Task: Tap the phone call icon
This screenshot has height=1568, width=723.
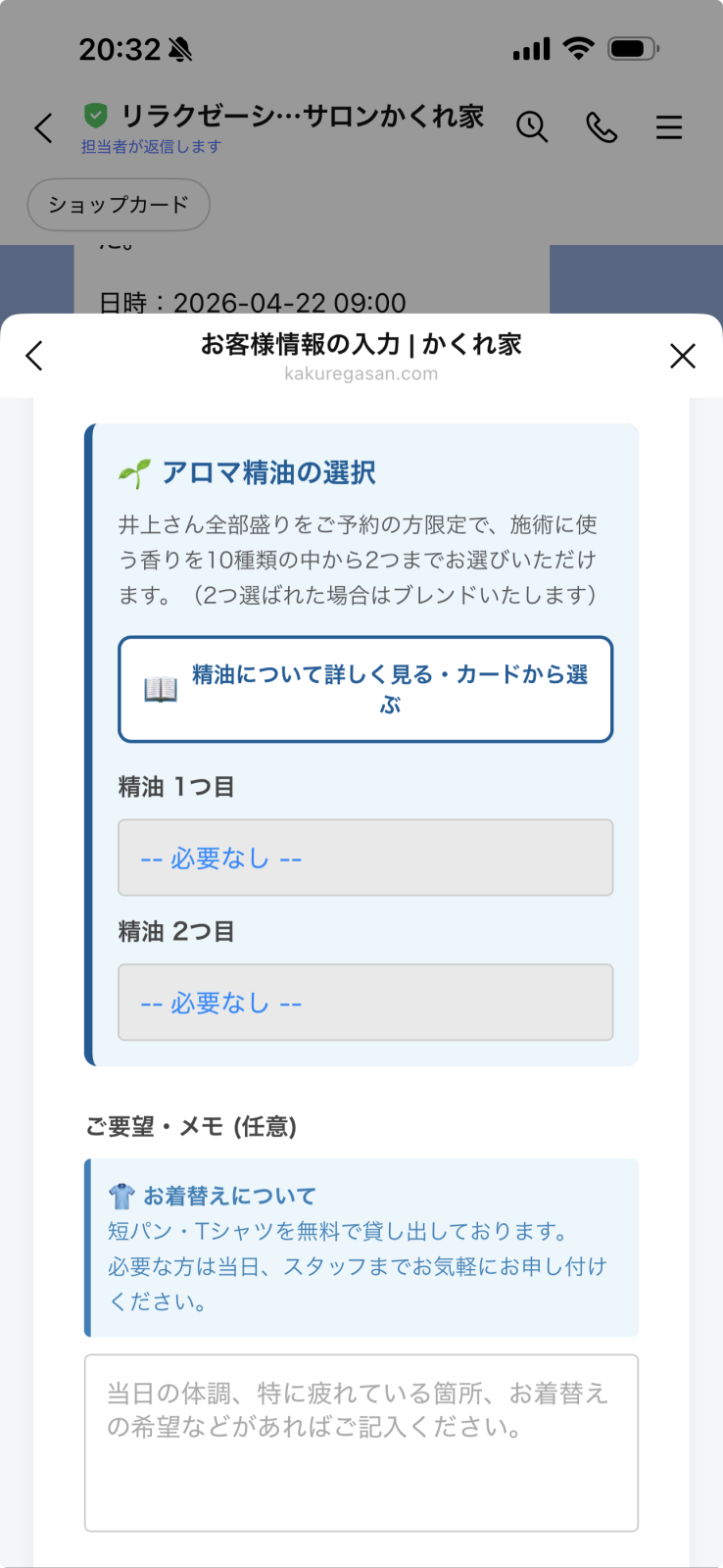Action: (x=602, y=127)
